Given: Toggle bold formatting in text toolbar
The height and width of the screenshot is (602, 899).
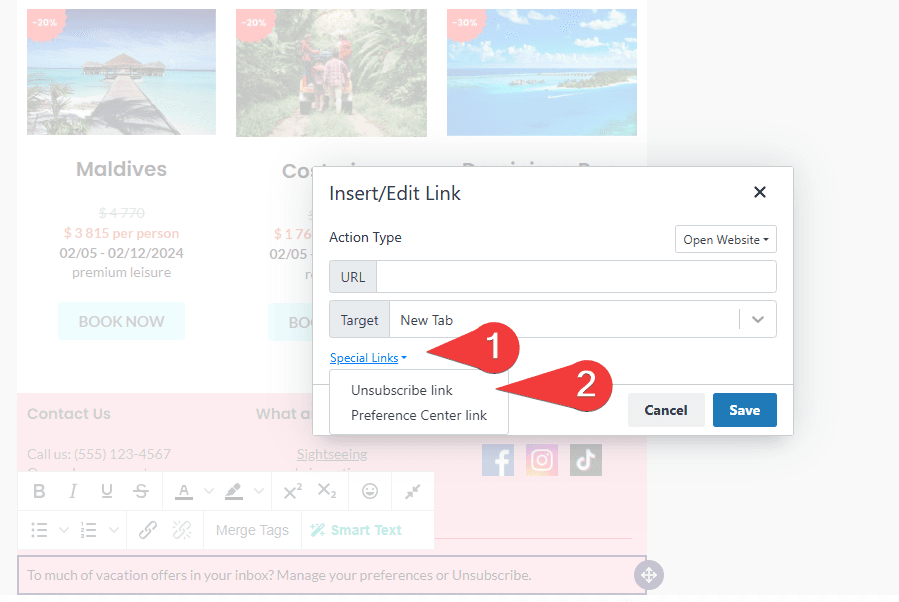Looking at the screenshot, I should tap(39, 491).
